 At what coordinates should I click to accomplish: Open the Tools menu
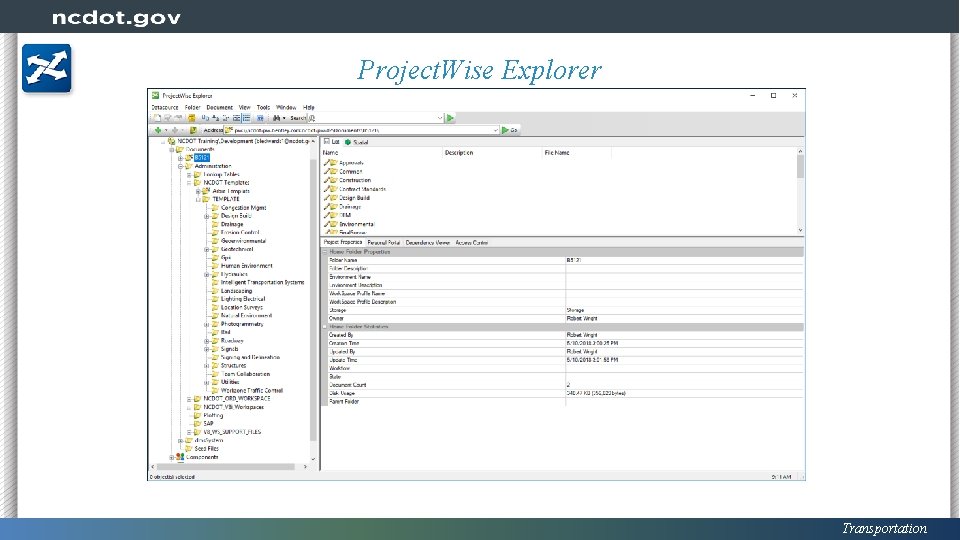(263, 107)
